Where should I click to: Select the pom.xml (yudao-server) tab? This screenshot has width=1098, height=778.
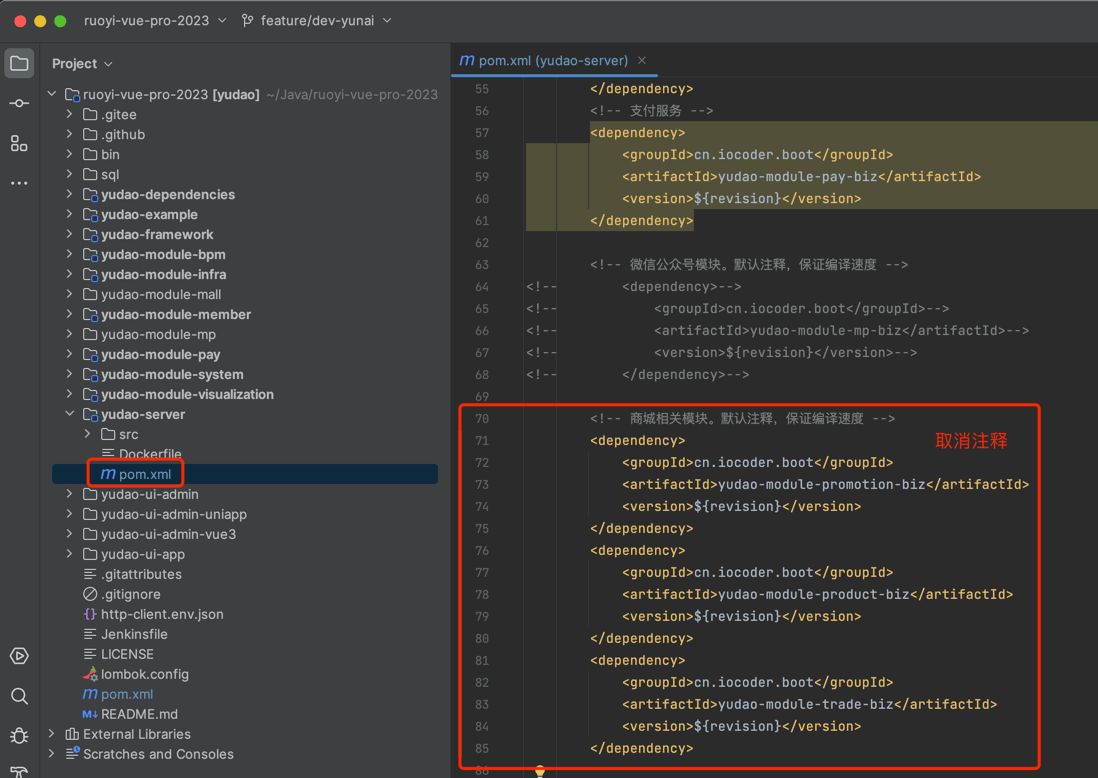(552, 61)
